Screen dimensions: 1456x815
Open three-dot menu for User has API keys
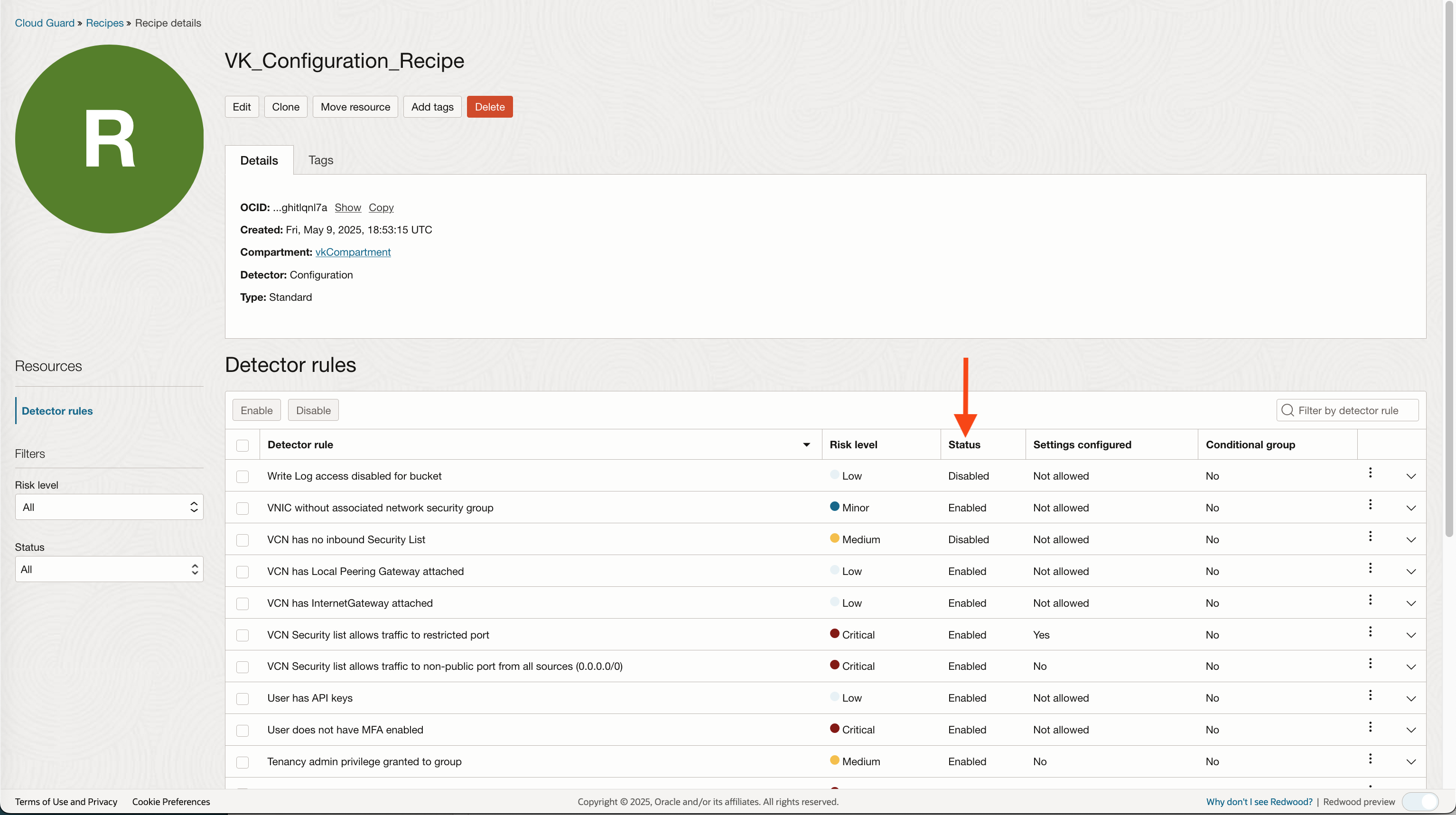point(1370,695)
